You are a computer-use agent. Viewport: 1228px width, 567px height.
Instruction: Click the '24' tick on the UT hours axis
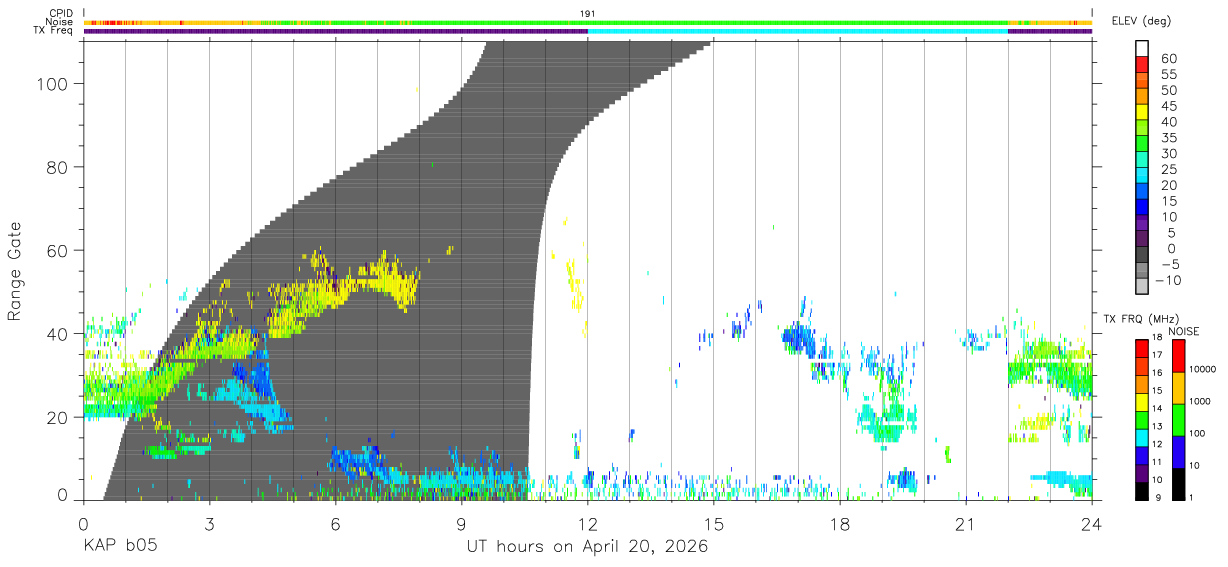click(x=1091, y=524)
